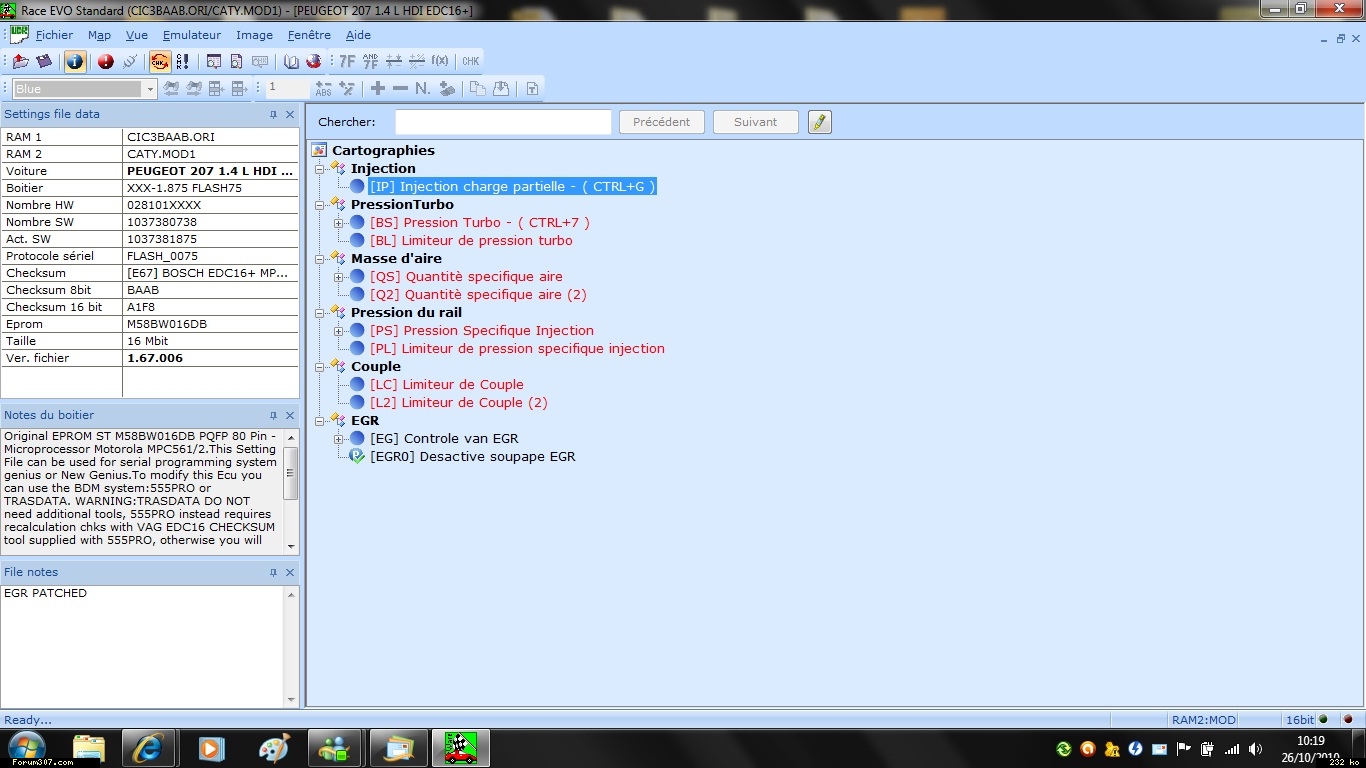Click the pencil icon beside Suivant
Viewport: 1366px width, 768px height.
pyautogui.click(x=820, y=122)
